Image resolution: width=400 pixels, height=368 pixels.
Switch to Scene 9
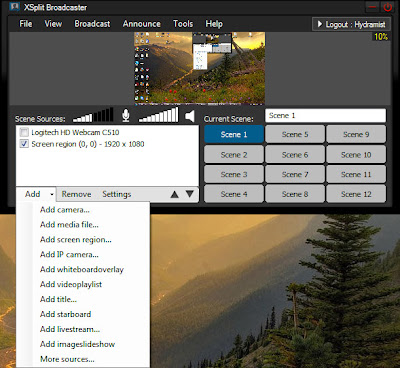tap(356, 134)
